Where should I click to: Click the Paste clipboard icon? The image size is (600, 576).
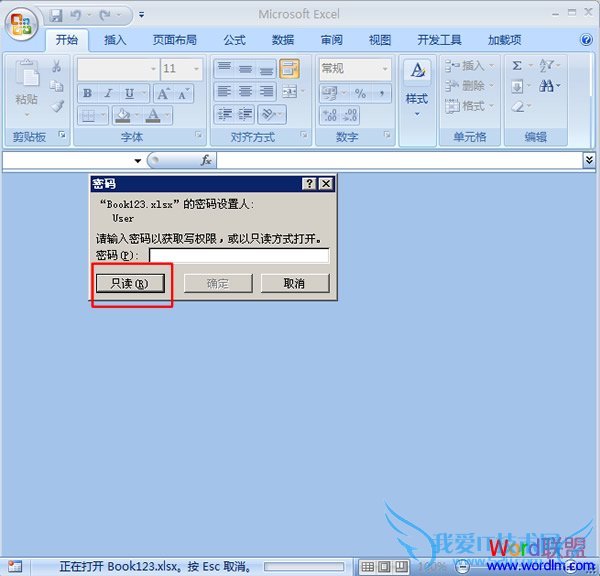[27, 73]
